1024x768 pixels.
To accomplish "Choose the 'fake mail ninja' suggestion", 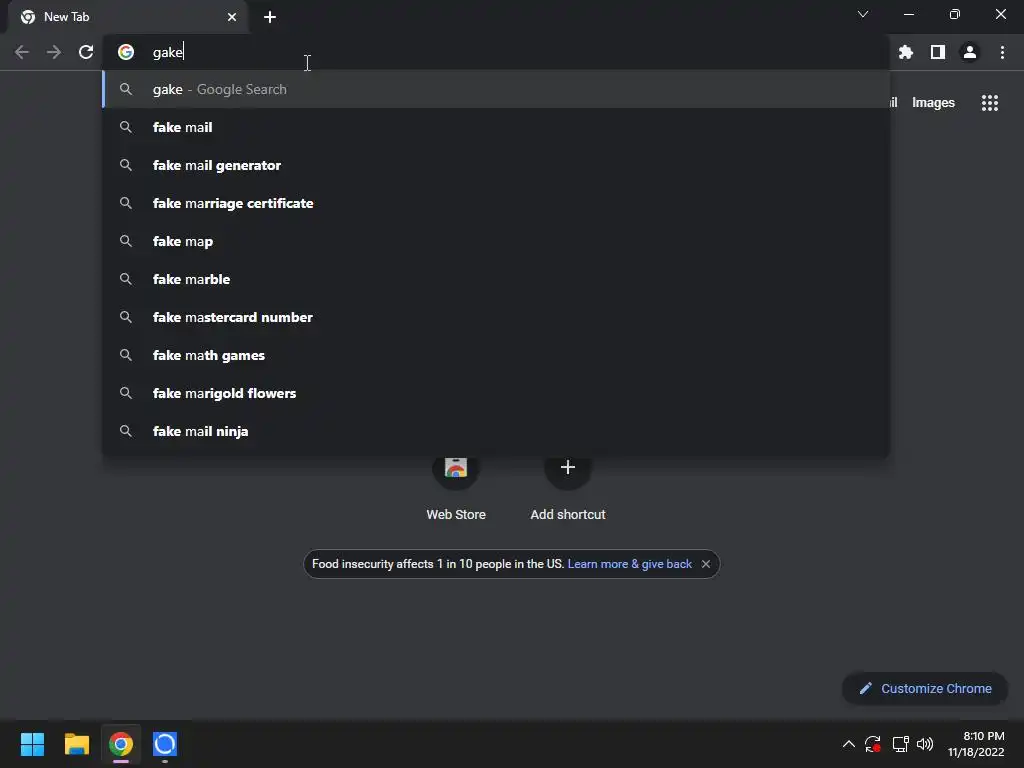I will 496,431.
